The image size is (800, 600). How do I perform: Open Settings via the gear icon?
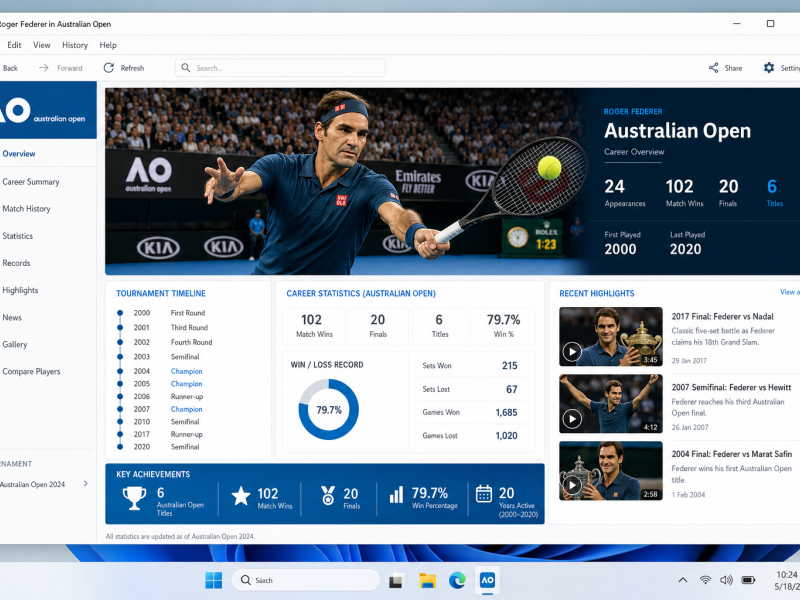pyautogui.click(x=769, y=67)
